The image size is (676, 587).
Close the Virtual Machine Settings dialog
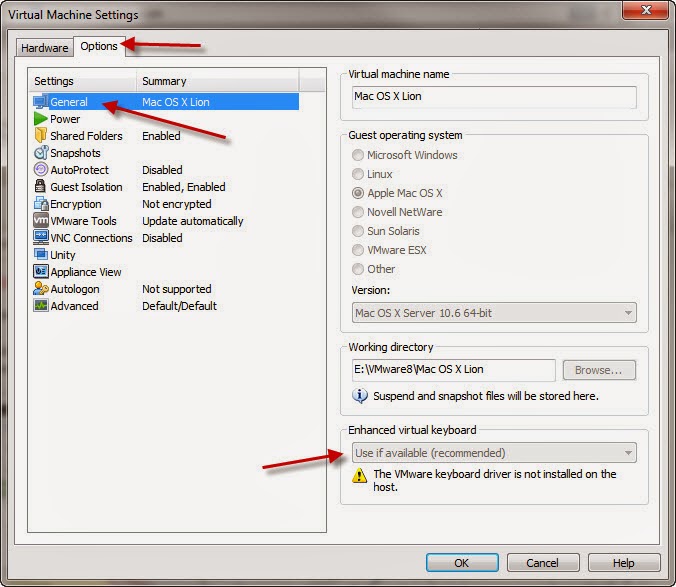645,9
